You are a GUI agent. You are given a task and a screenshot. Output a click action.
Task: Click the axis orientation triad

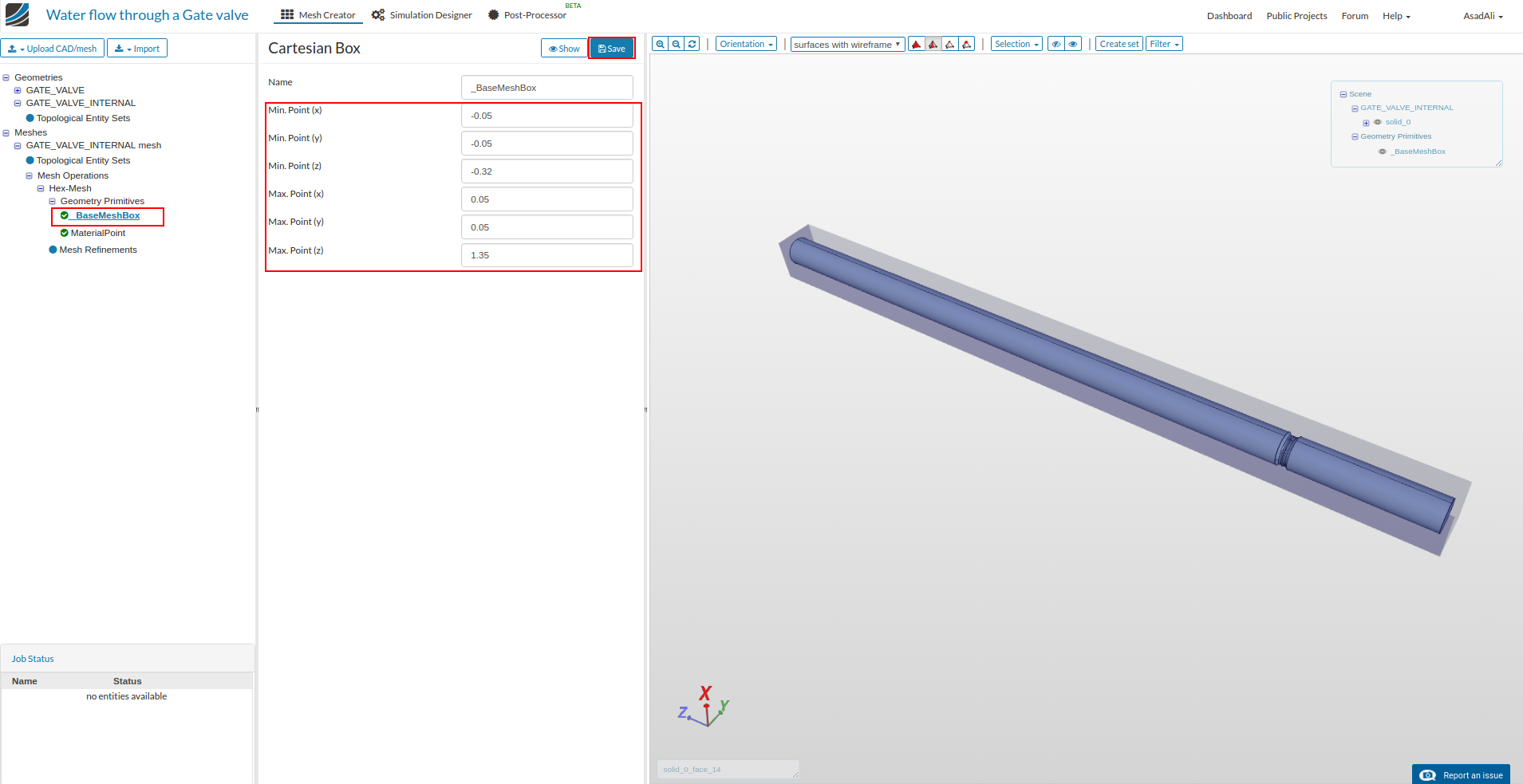[704, 707]
